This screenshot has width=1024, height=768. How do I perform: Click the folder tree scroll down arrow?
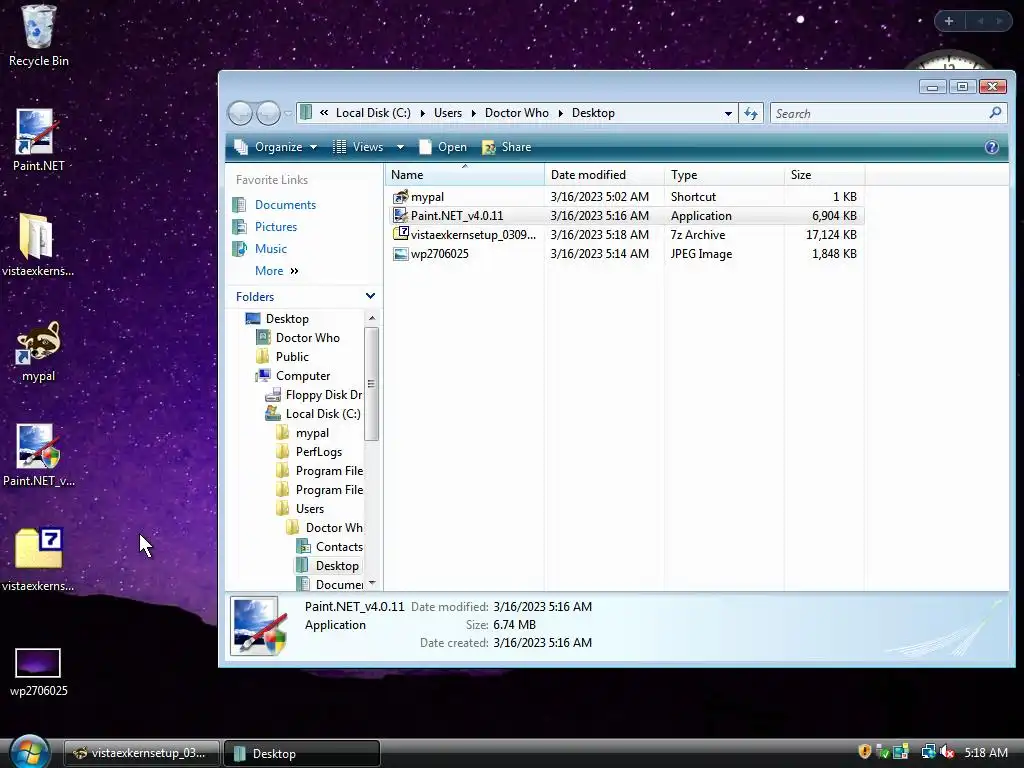(372, 583)
